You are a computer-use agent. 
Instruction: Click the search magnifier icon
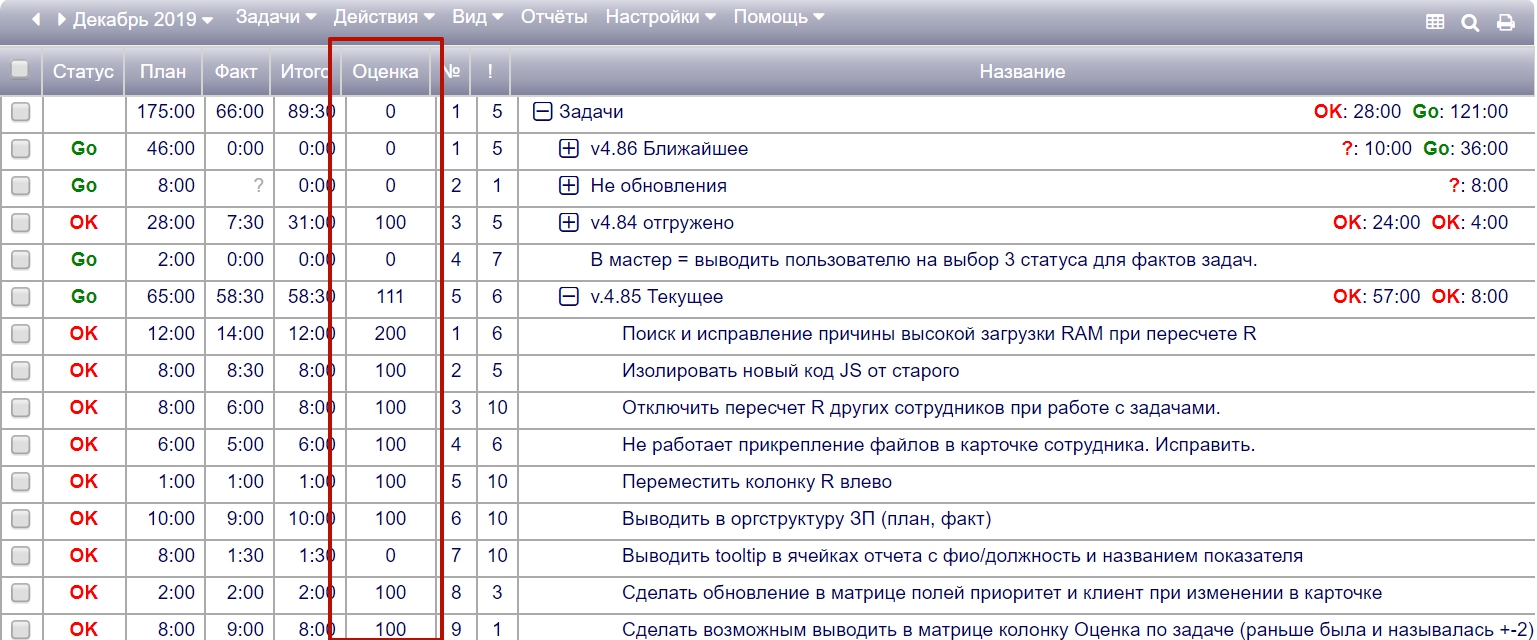tap(1470, 22)
